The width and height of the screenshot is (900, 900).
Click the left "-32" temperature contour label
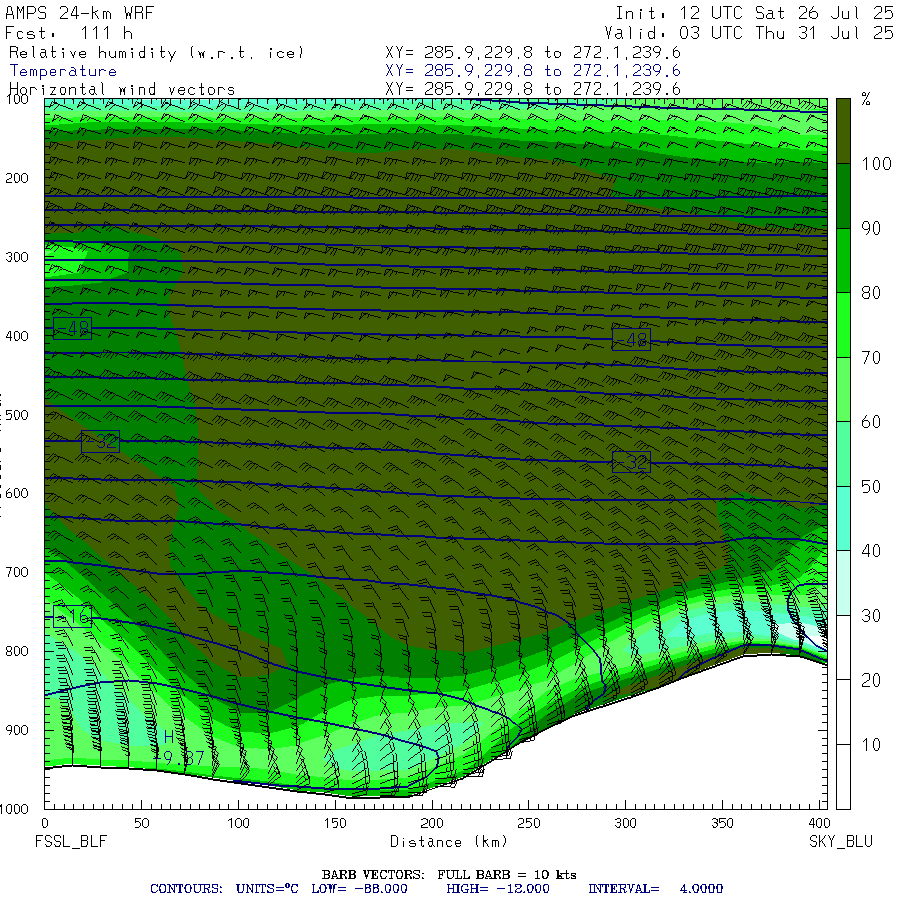click(100, 441)
